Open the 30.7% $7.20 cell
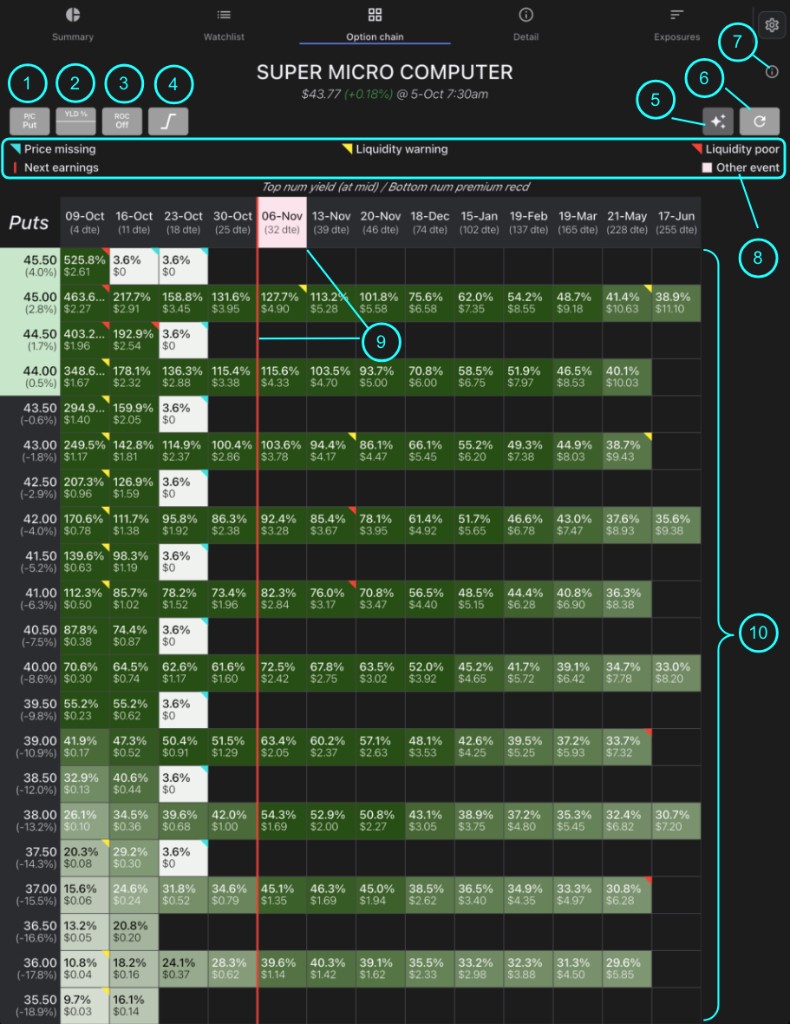 coord(676,820)
